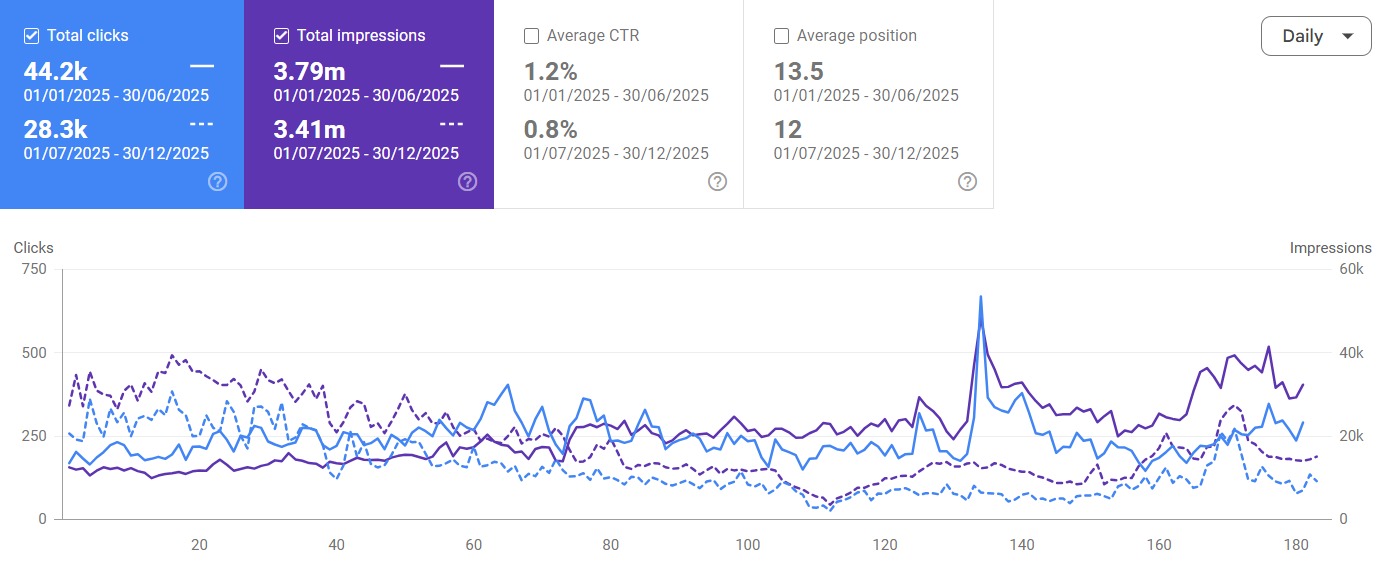Tick the Average position checkbox
Image resolution: width=1377 pixels, height=567 pixels.
pos(782,36)
